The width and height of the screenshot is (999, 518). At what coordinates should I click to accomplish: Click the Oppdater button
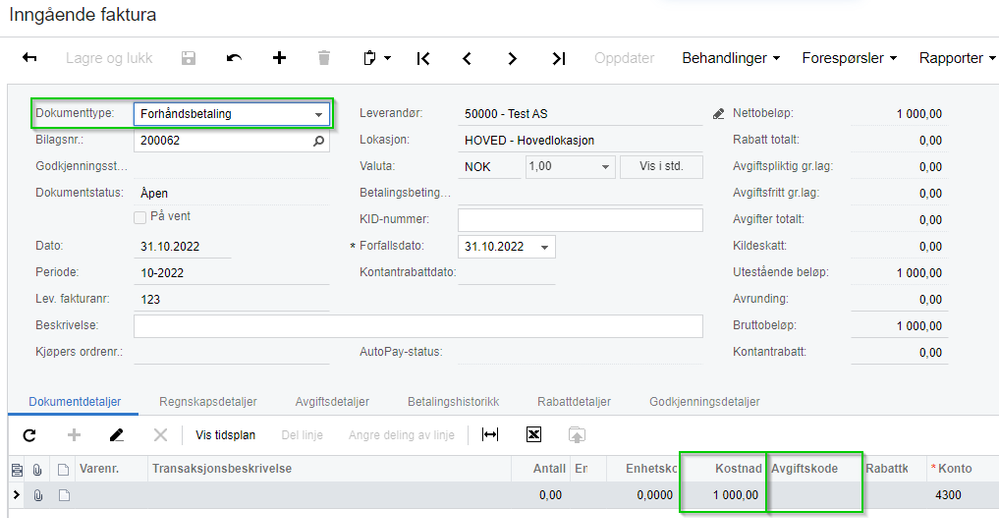[x=624, y=58]
